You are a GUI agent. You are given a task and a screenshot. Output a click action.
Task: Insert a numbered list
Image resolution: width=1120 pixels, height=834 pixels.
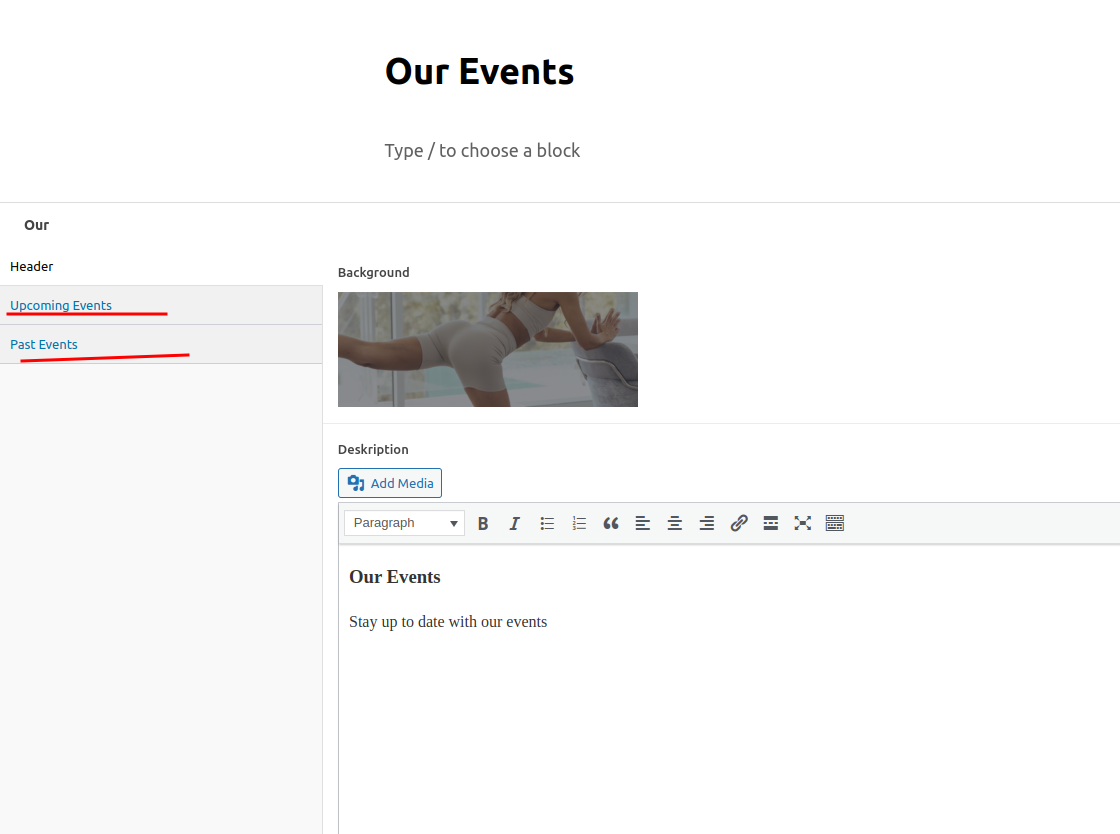[579, 523]
